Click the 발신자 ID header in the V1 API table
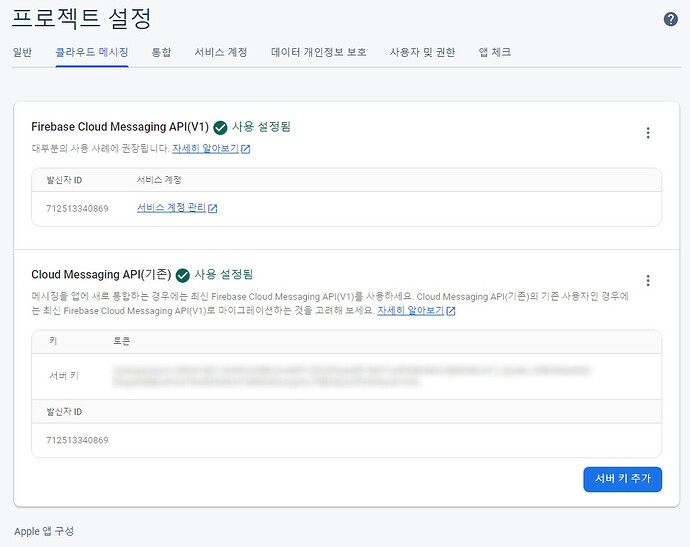 point(64,180)
